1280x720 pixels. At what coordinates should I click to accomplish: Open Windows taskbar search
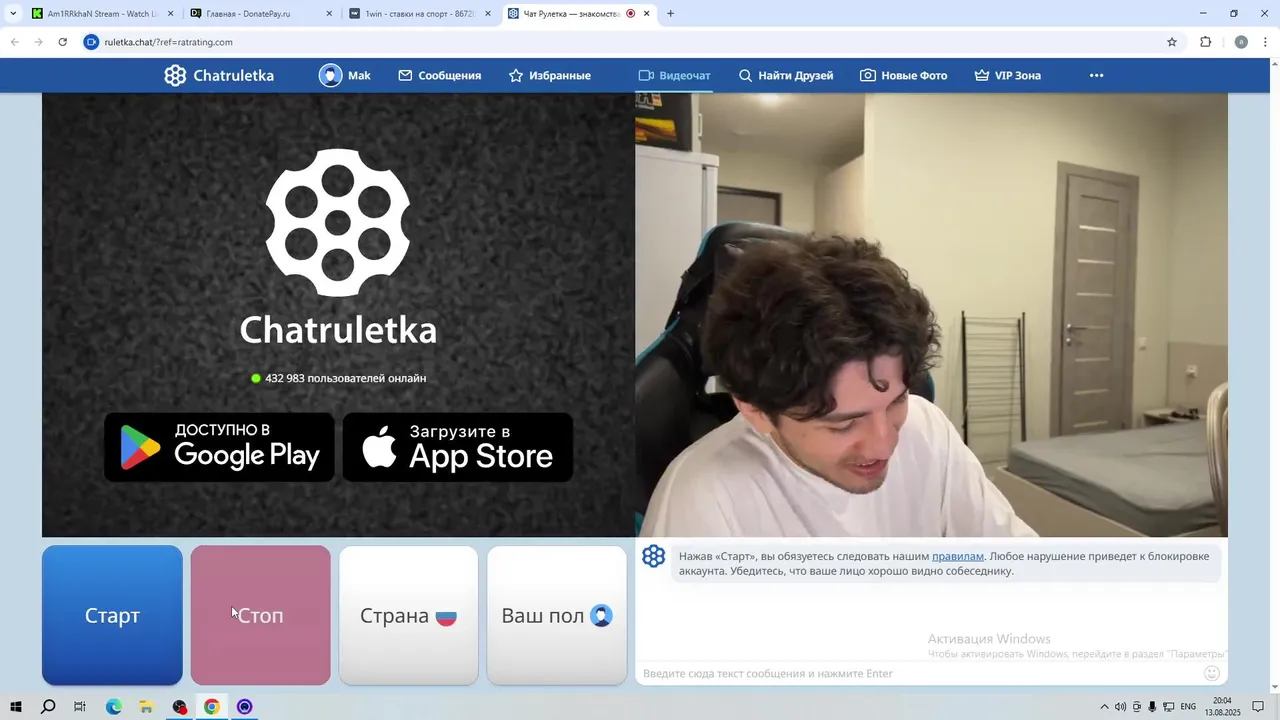[x=48, y=707]
